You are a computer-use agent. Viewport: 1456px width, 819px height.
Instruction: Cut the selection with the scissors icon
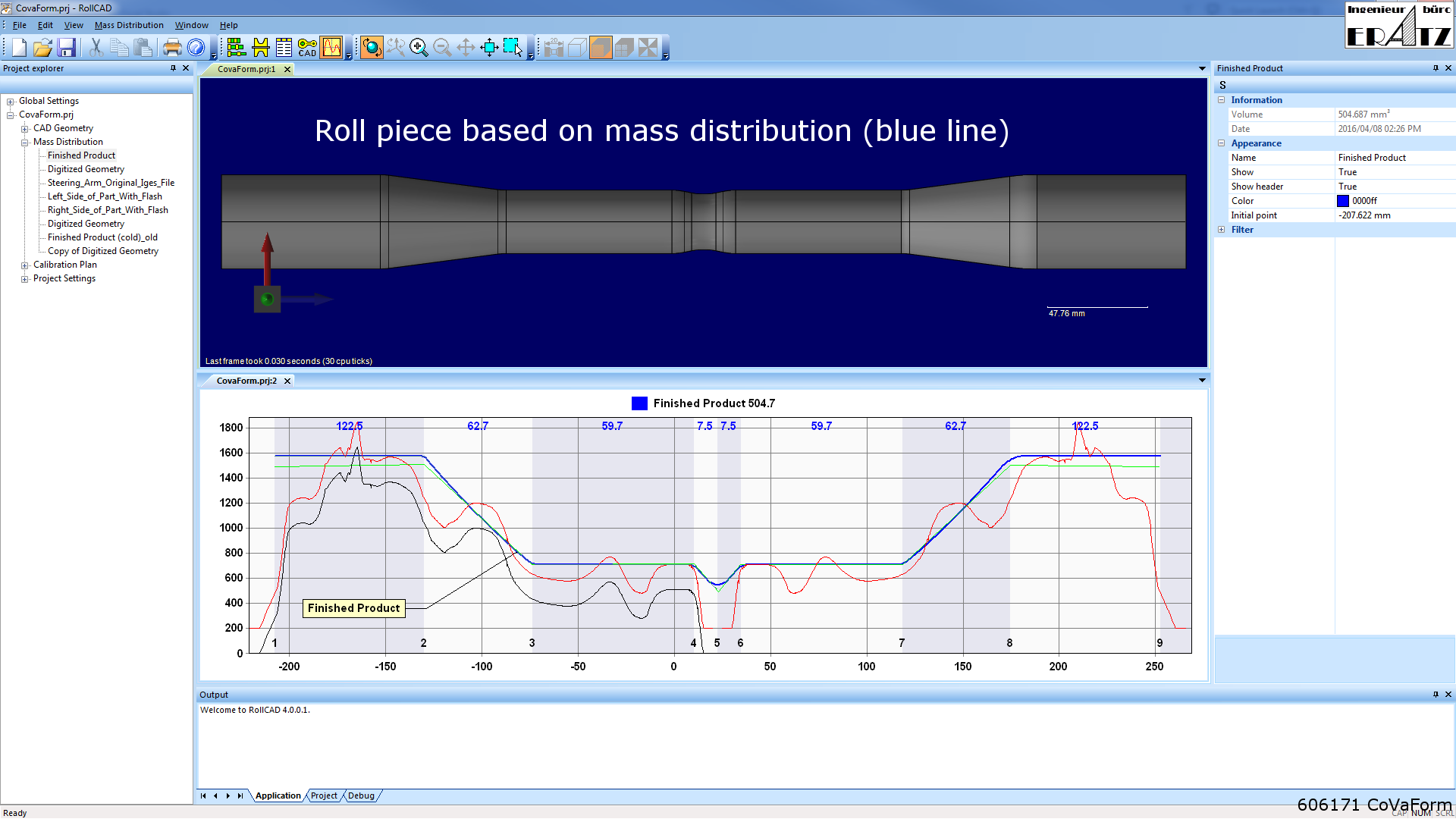coord(96,48)
